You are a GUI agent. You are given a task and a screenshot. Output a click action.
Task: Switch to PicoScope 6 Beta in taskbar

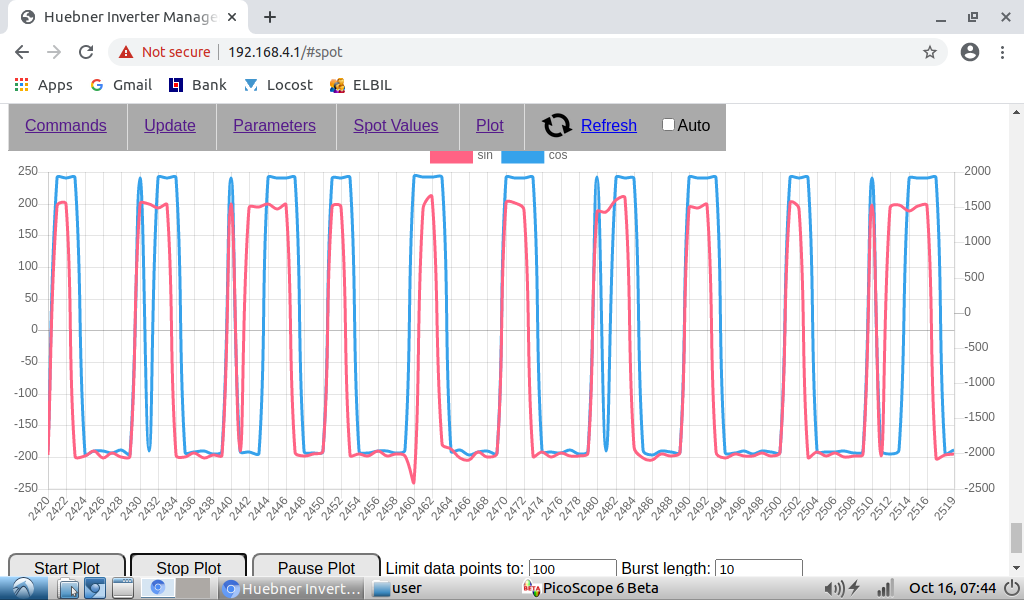coord(590,588)
